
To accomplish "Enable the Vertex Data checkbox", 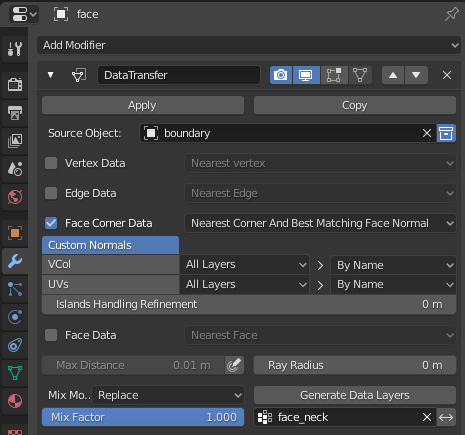I will [x=51, y=163].
